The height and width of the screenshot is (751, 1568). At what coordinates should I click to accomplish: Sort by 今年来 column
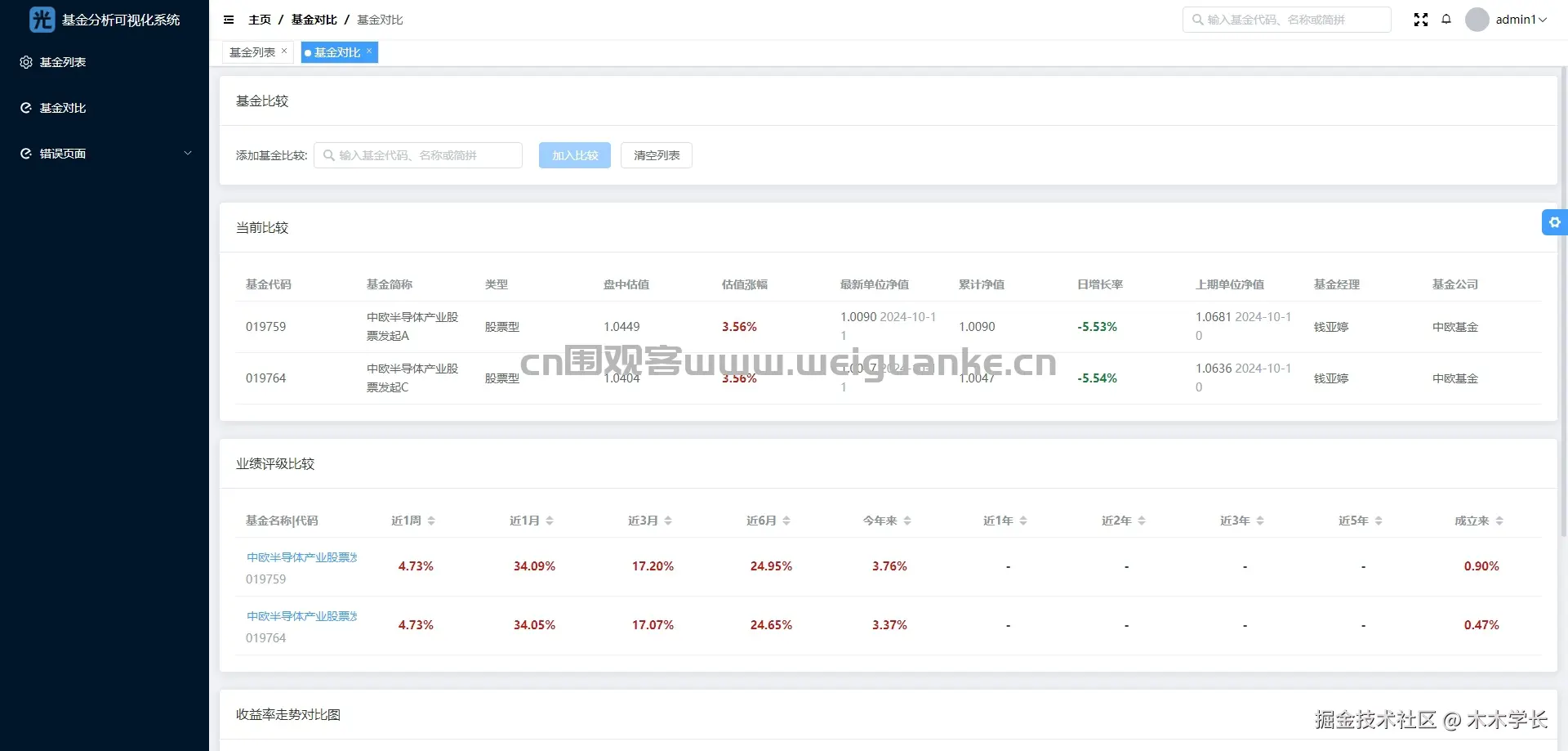click(907, 521)
